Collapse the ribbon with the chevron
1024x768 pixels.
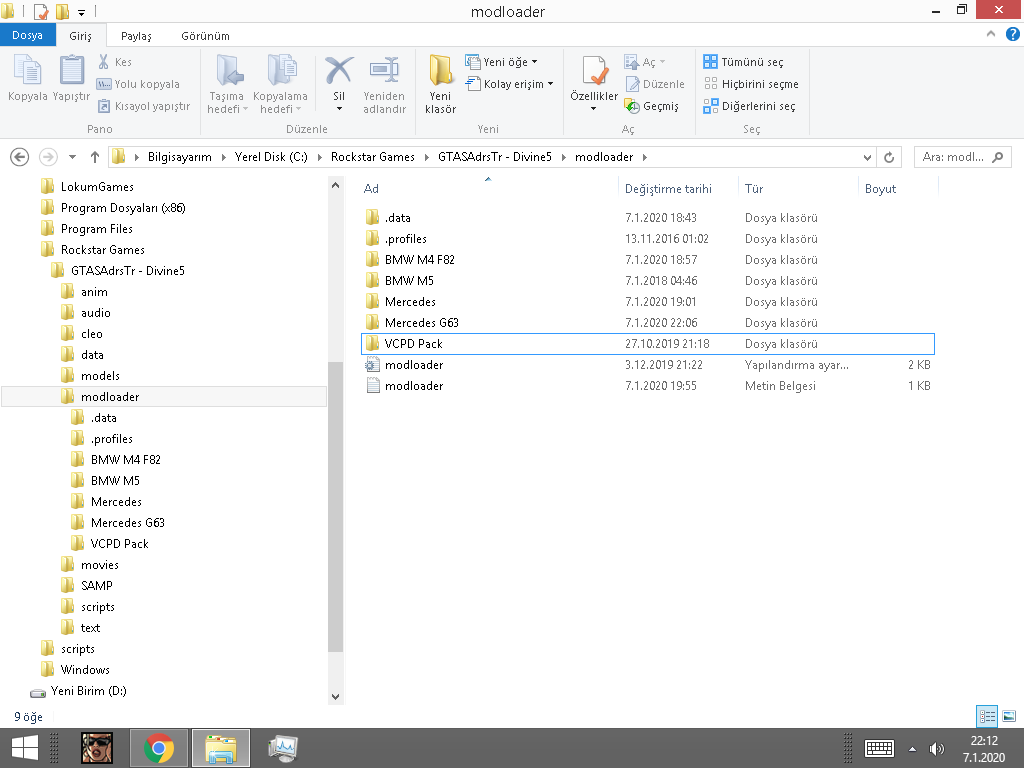(x=991, y=34)
